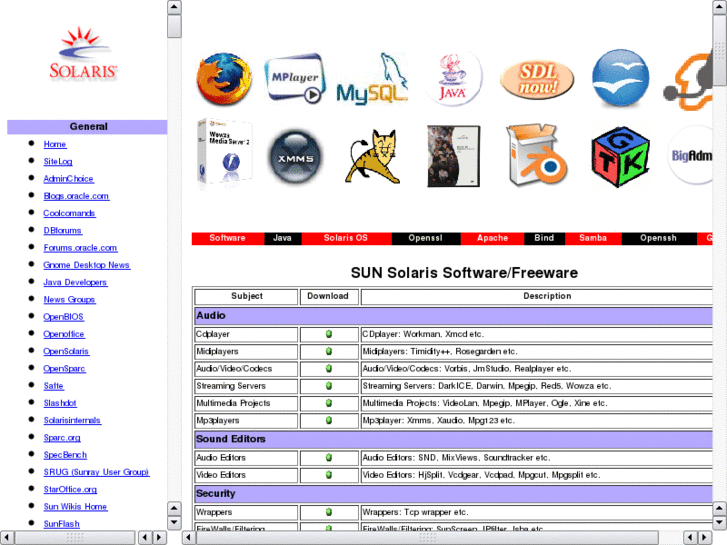727x545 pixels.
Task: Open the Software tab in red navbar
Action: pos(228,238)
